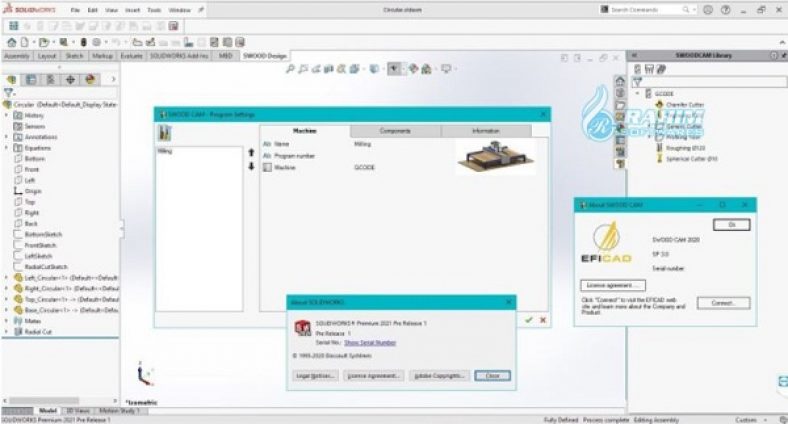Expand the Annotations node
The height and width of the screenshot is (424, 788).
7,137
